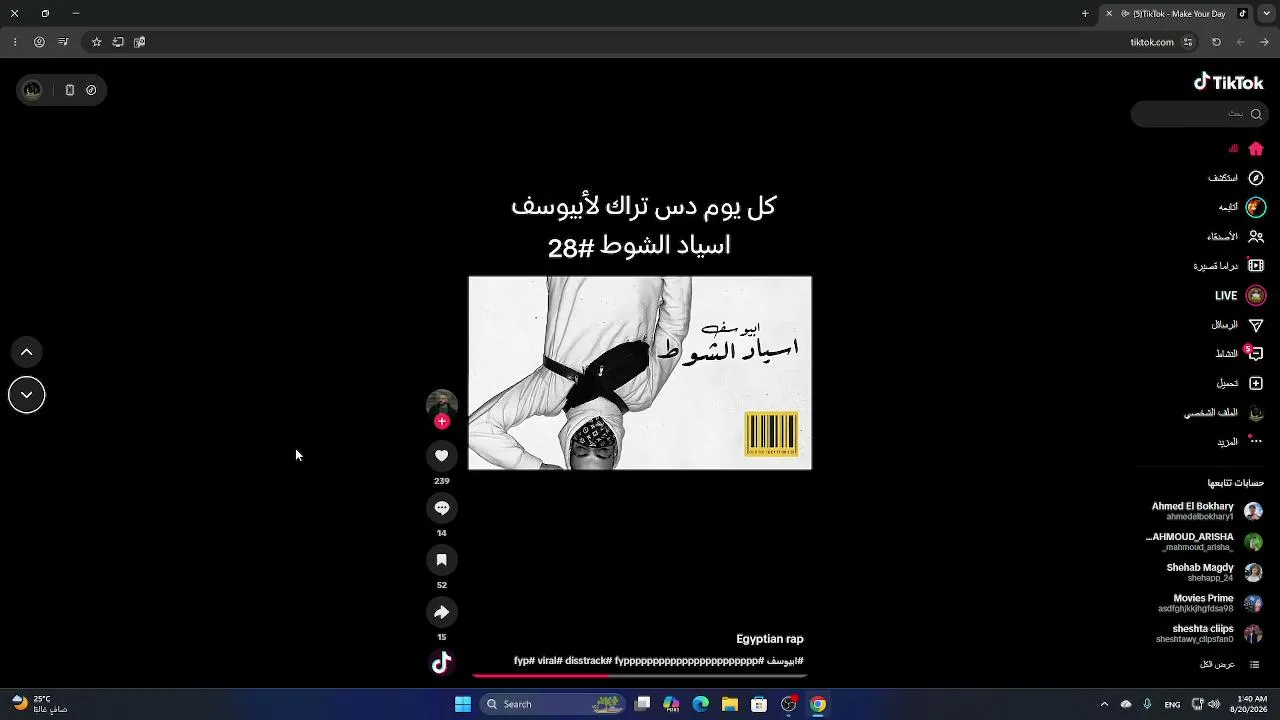Screen dimensions: 1280x720
Task: Open the weather widget showing 25°C
Action: click(x=40, y=704)
